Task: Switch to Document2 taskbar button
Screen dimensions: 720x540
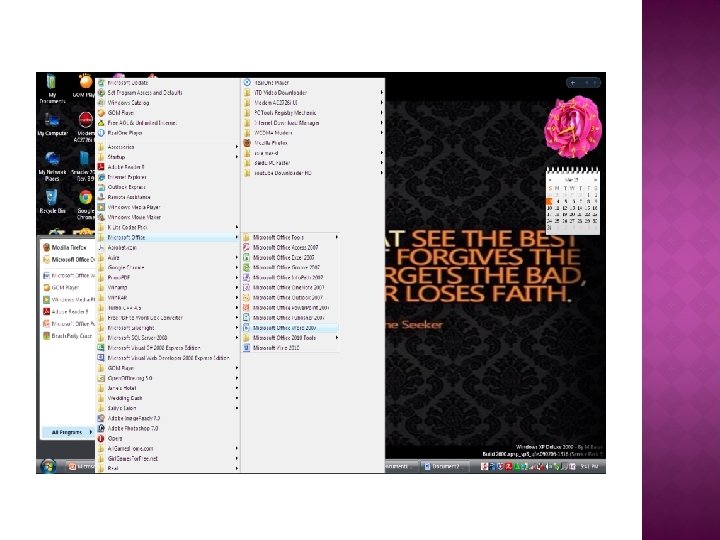Action: click(444, 467)
